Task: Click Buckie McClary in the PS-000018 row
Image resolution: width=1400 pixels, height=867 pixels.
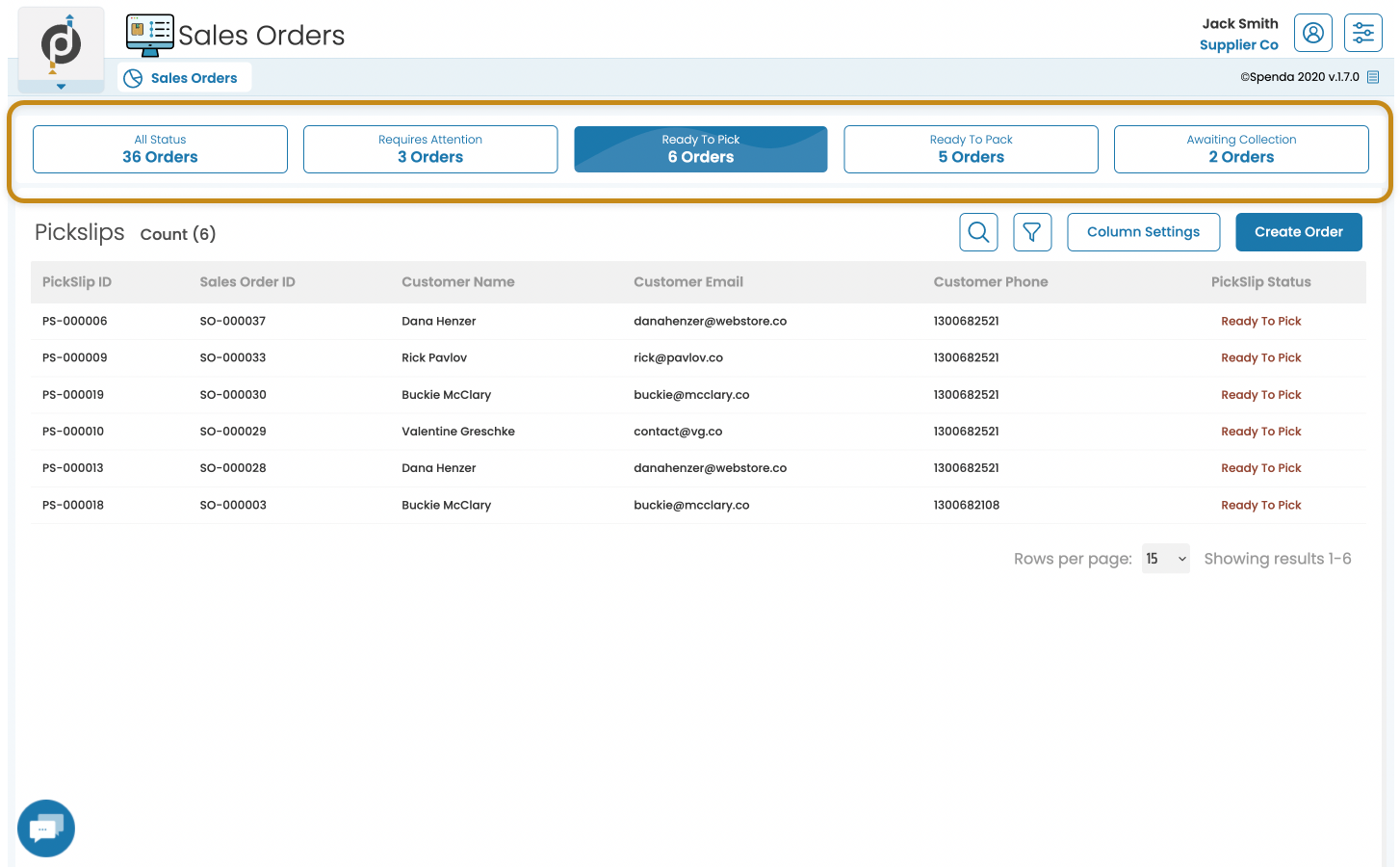Action: tap(447, 505)
